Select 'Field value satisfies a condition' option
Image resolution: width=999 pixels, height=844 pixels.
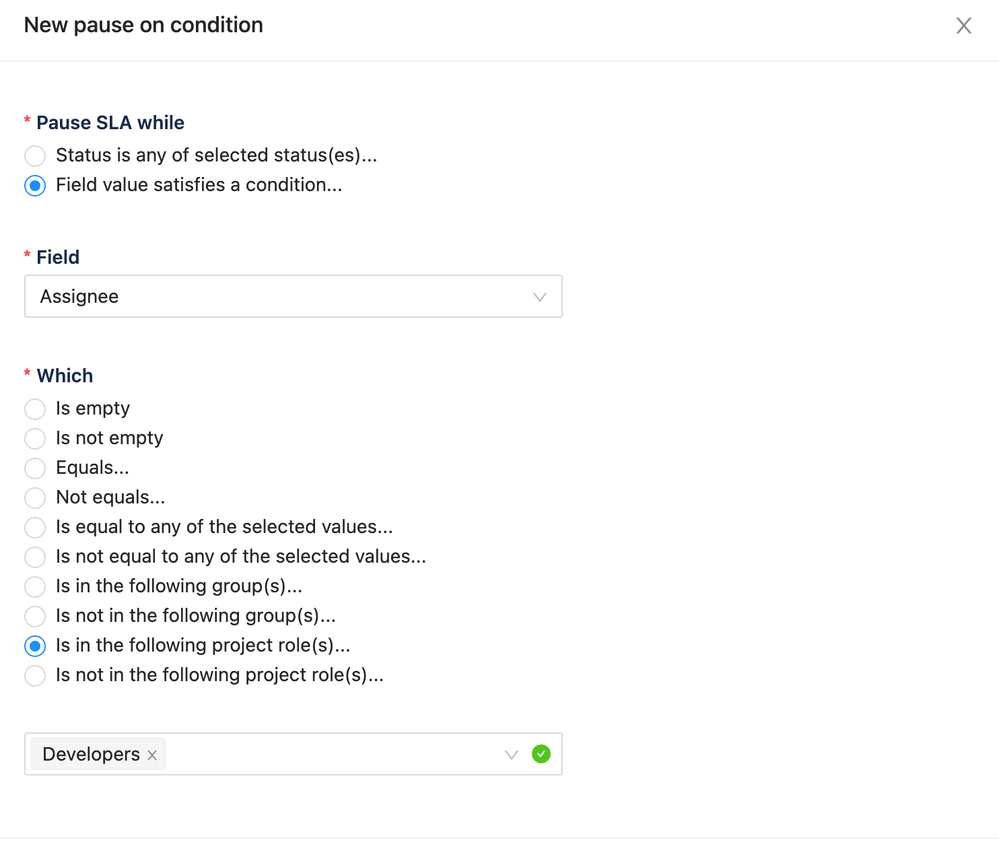tap(35, 186)
